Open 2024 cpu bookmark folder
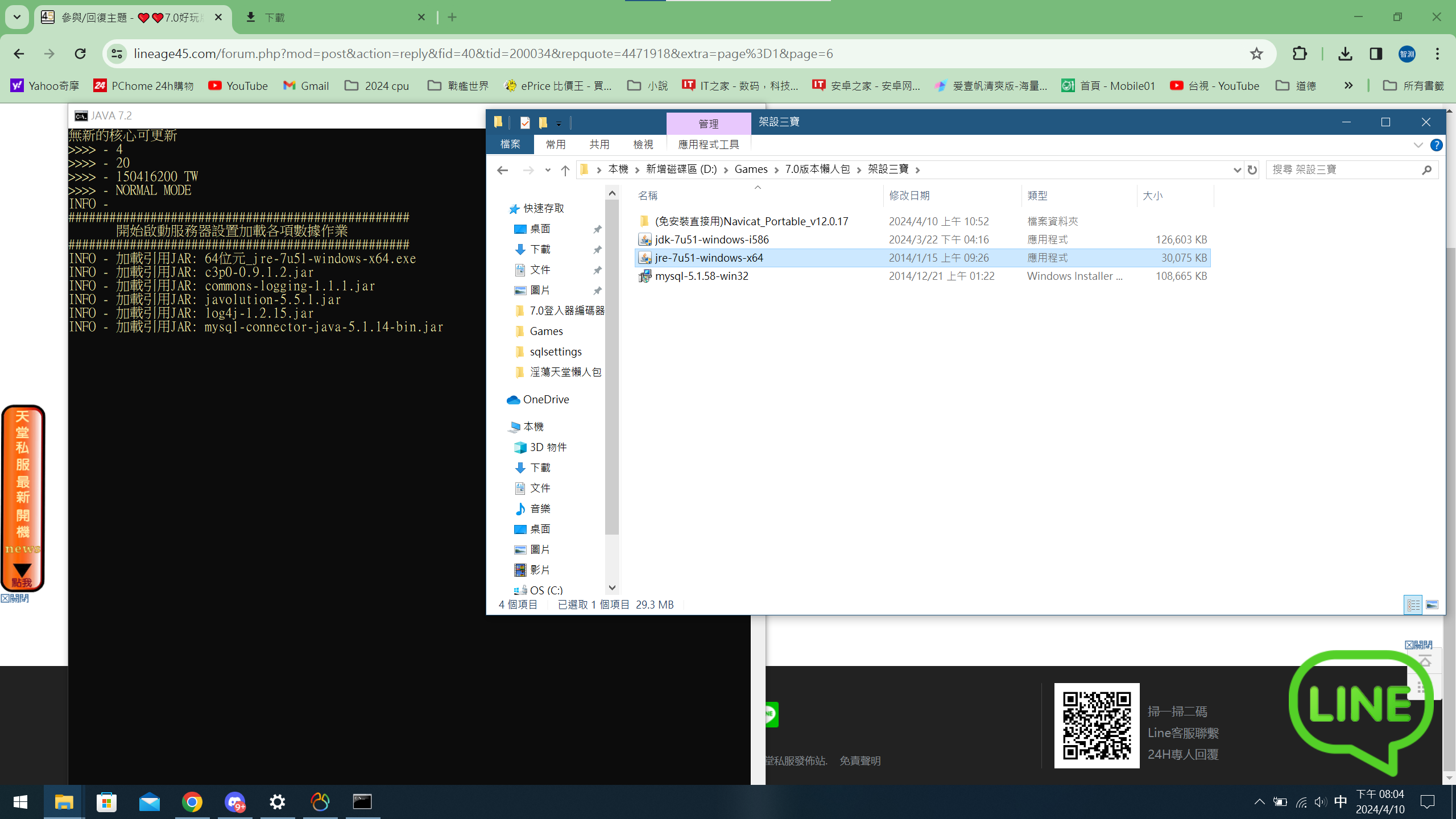Screen dimensions: 1456x819 [377, 85]
